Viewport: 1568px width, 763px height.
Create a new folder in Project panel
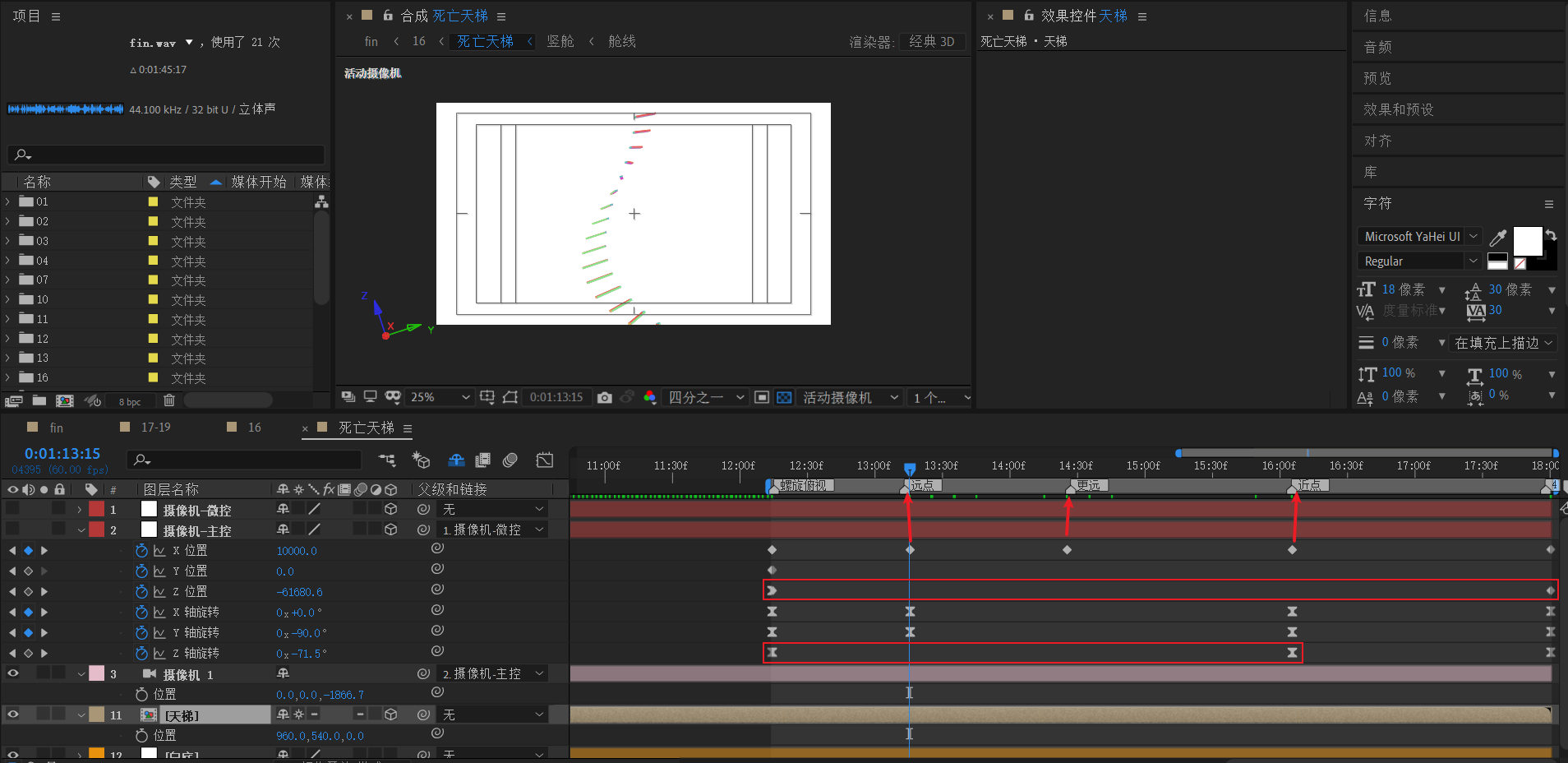click(x=39, y=401)
